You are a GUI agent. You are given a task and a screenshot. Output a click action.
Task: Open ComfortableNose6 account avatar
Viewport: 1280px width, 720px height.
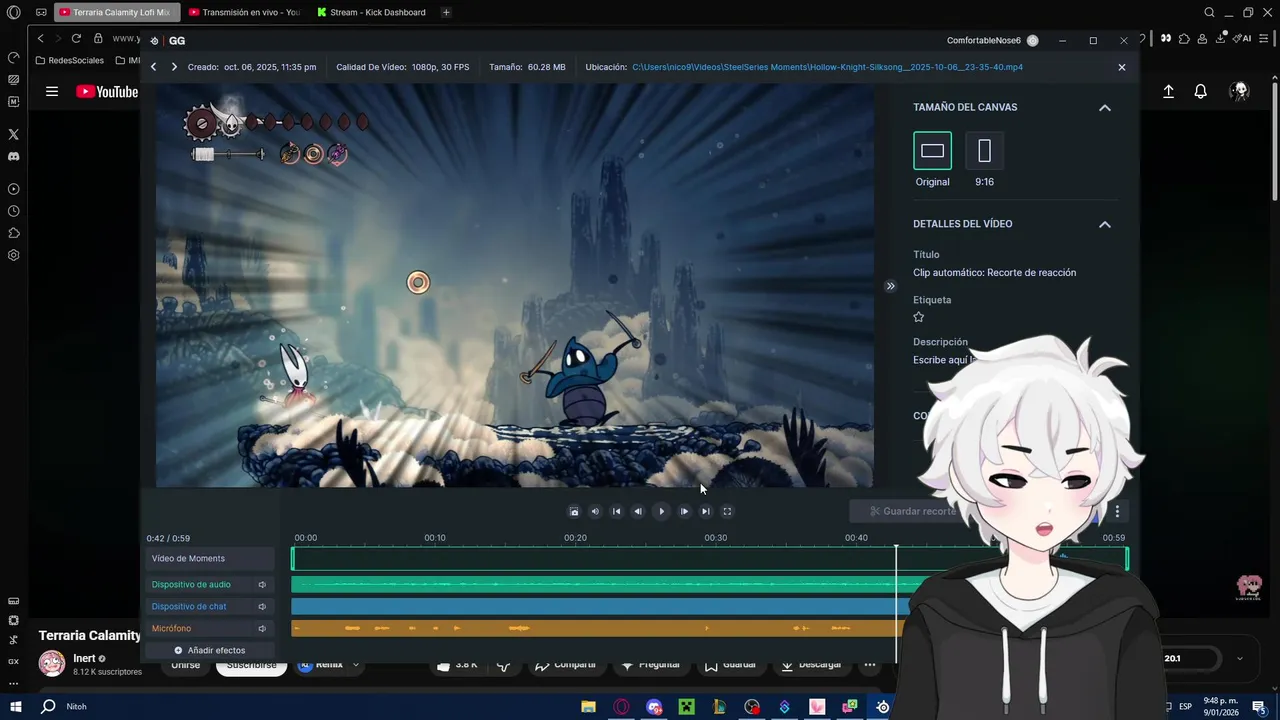[1032, 41]
